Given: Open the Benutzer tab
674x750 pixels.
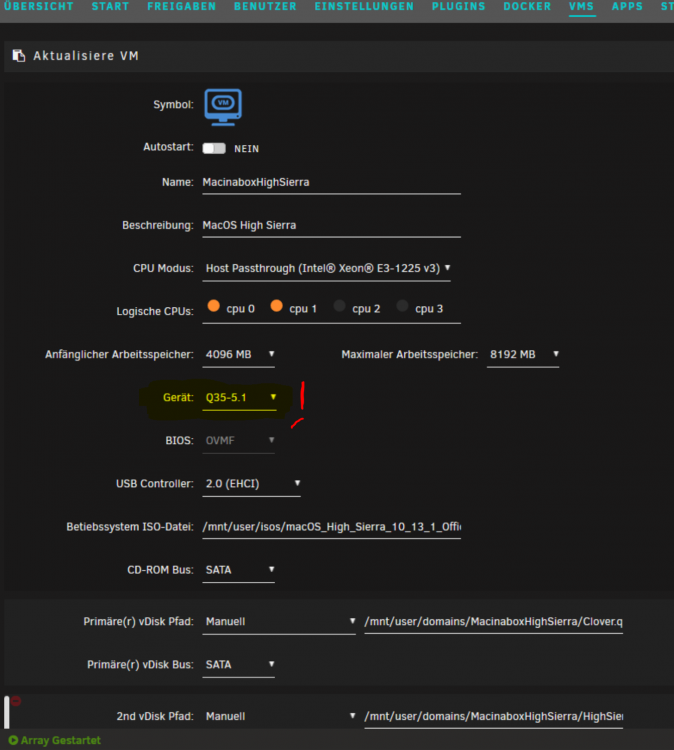Looking at the screenshot, I should coord(265,7).
